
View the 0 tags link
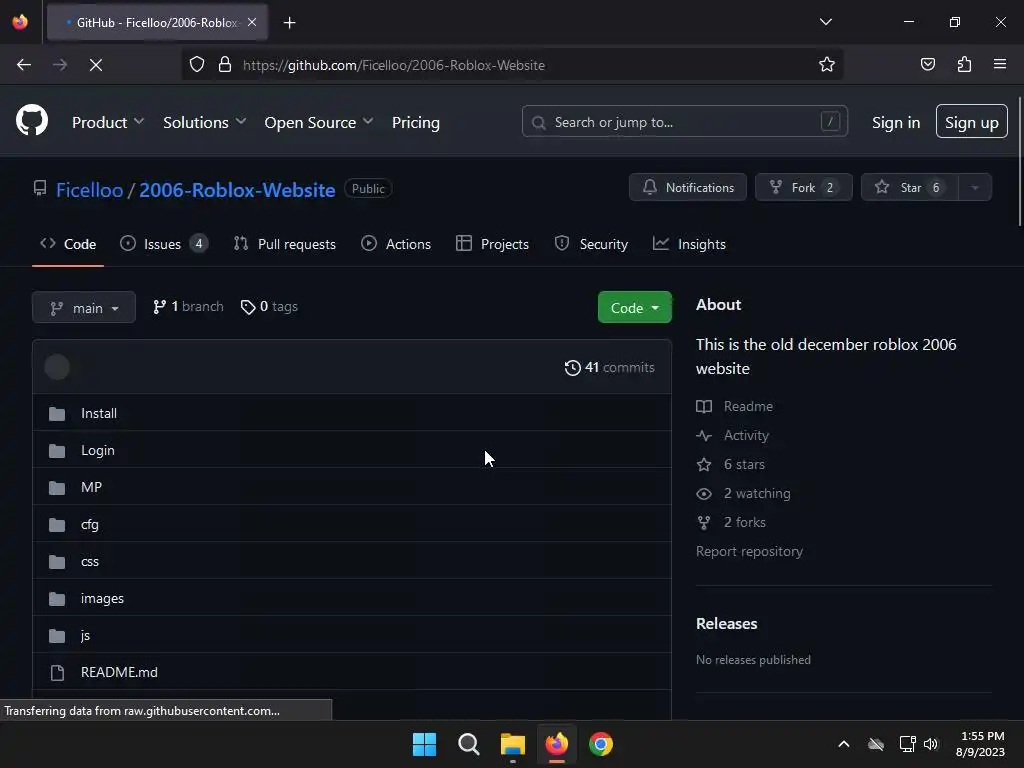pyautogui.click(x=269, y=306)
